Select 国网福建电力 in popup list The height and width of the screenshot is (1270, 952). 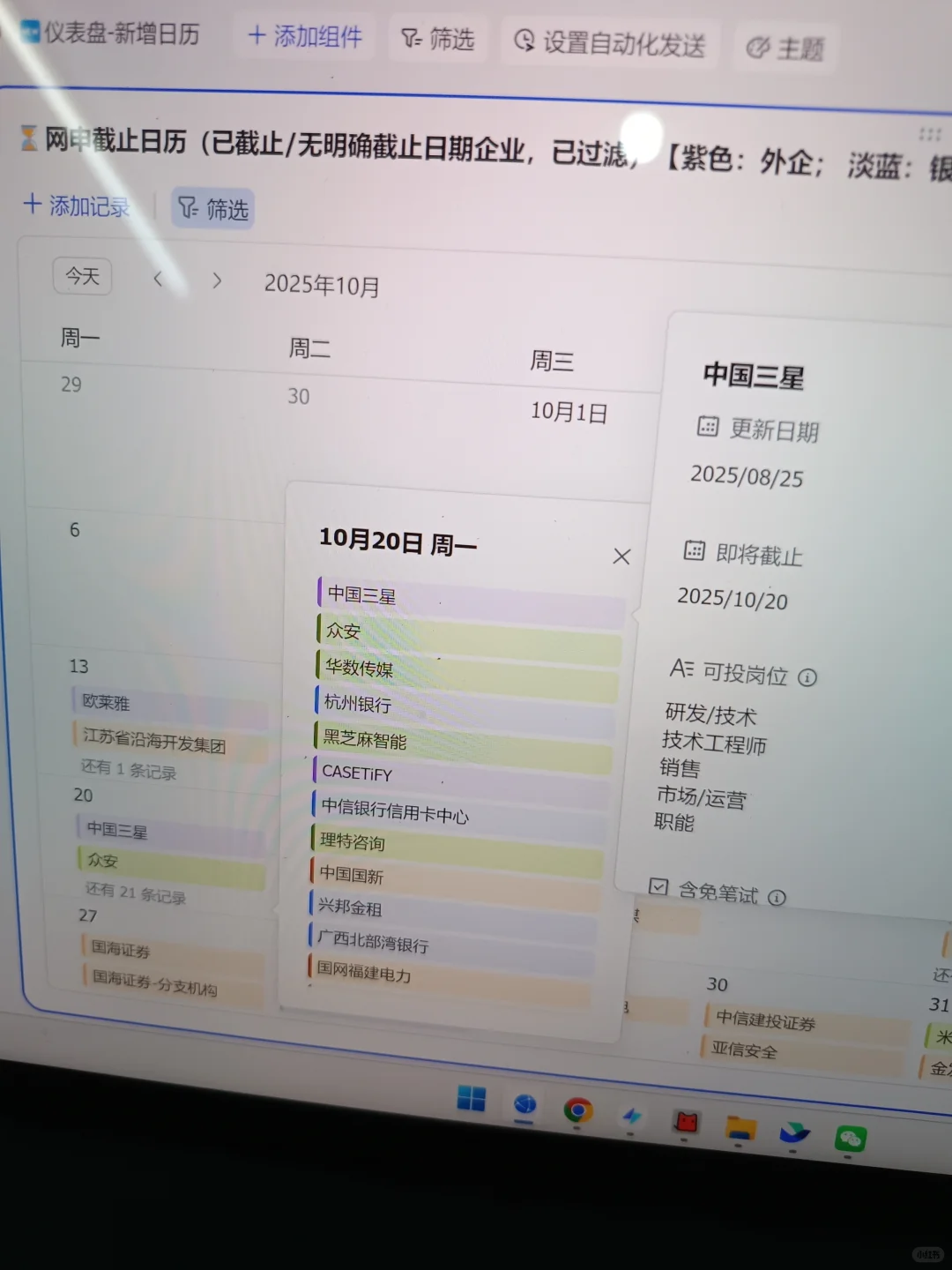449,979
